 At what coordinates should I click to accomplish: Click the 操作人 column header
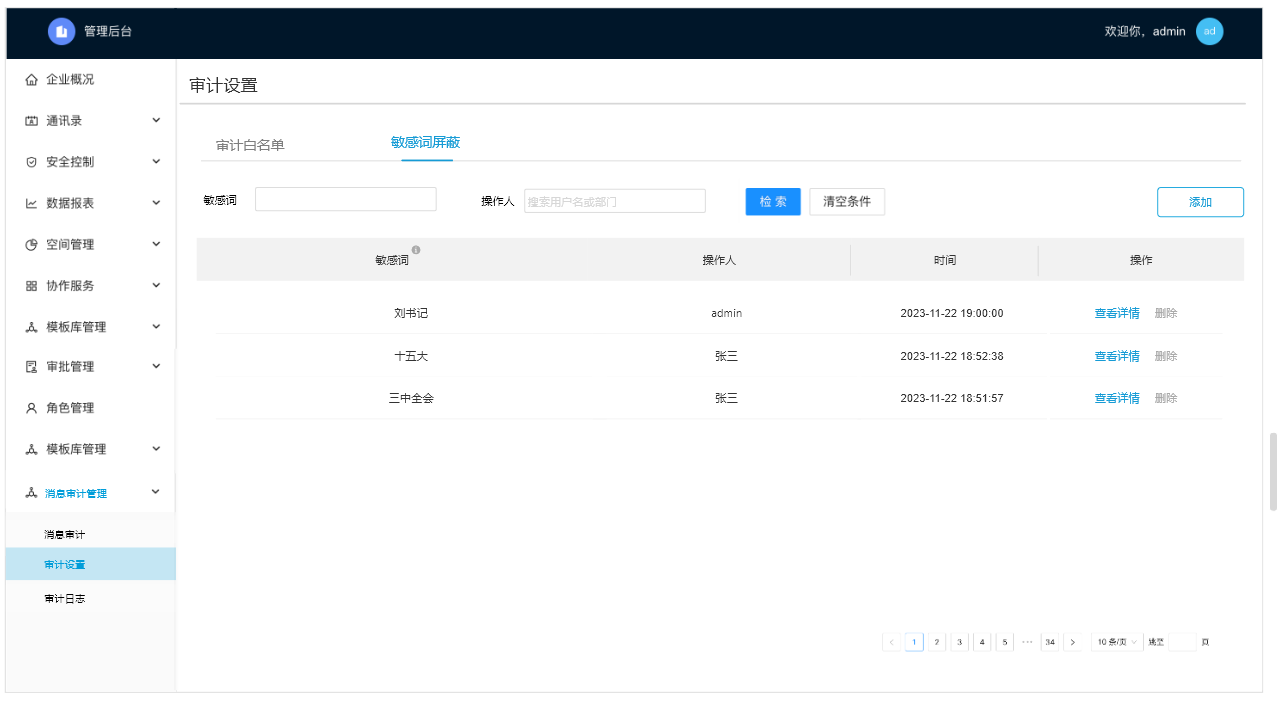point(719,260)
